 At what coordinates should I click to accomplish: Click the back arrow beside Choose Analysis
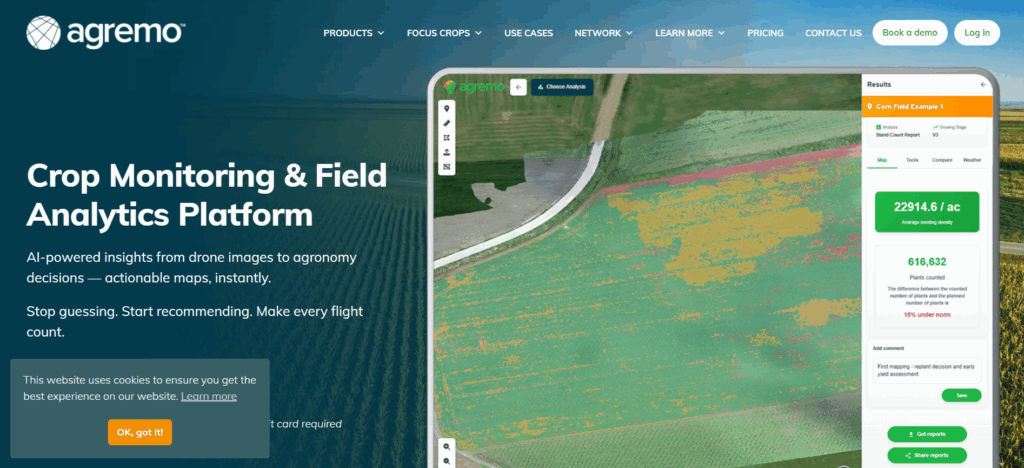tap(518, 87)
